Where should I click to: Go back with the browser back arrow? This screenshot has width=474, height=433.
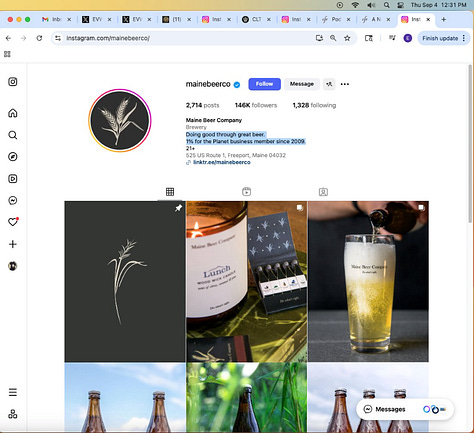(x=8, y=38)
